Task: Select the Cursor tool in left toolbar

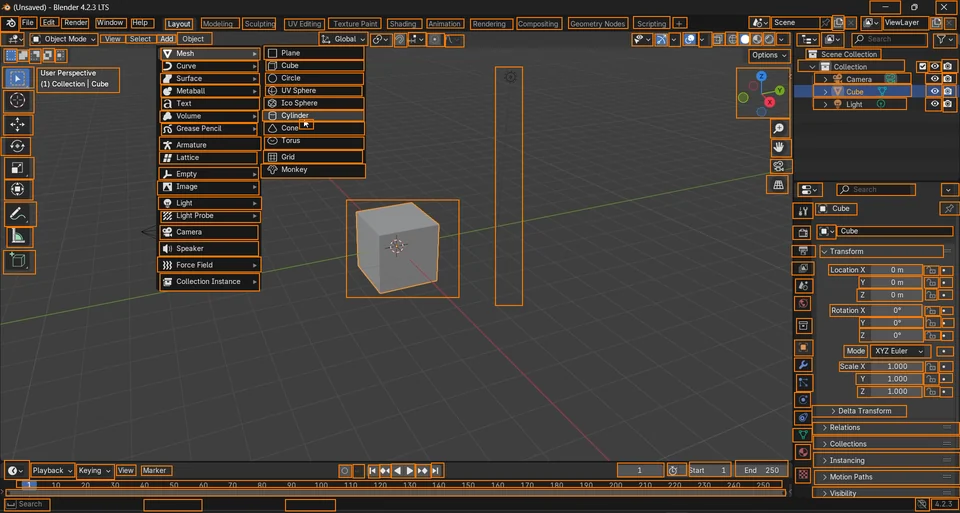Action: click(x=18, y=101)
